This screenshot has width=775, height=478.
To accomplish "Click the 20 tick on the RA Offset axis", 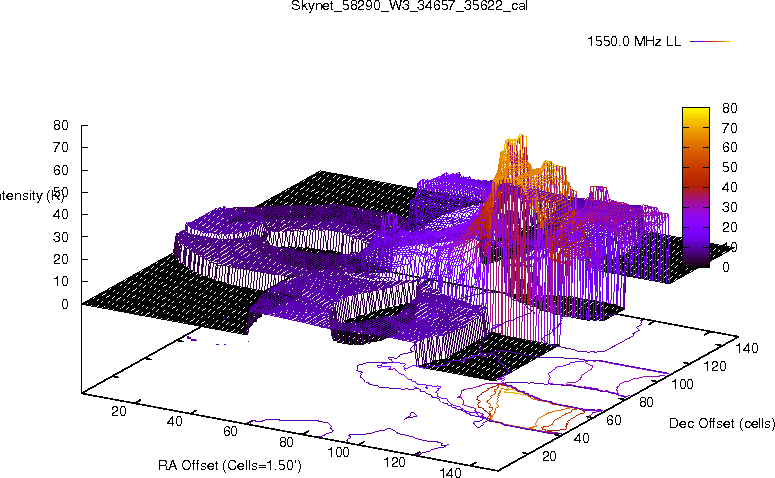I will click(119, 411).
